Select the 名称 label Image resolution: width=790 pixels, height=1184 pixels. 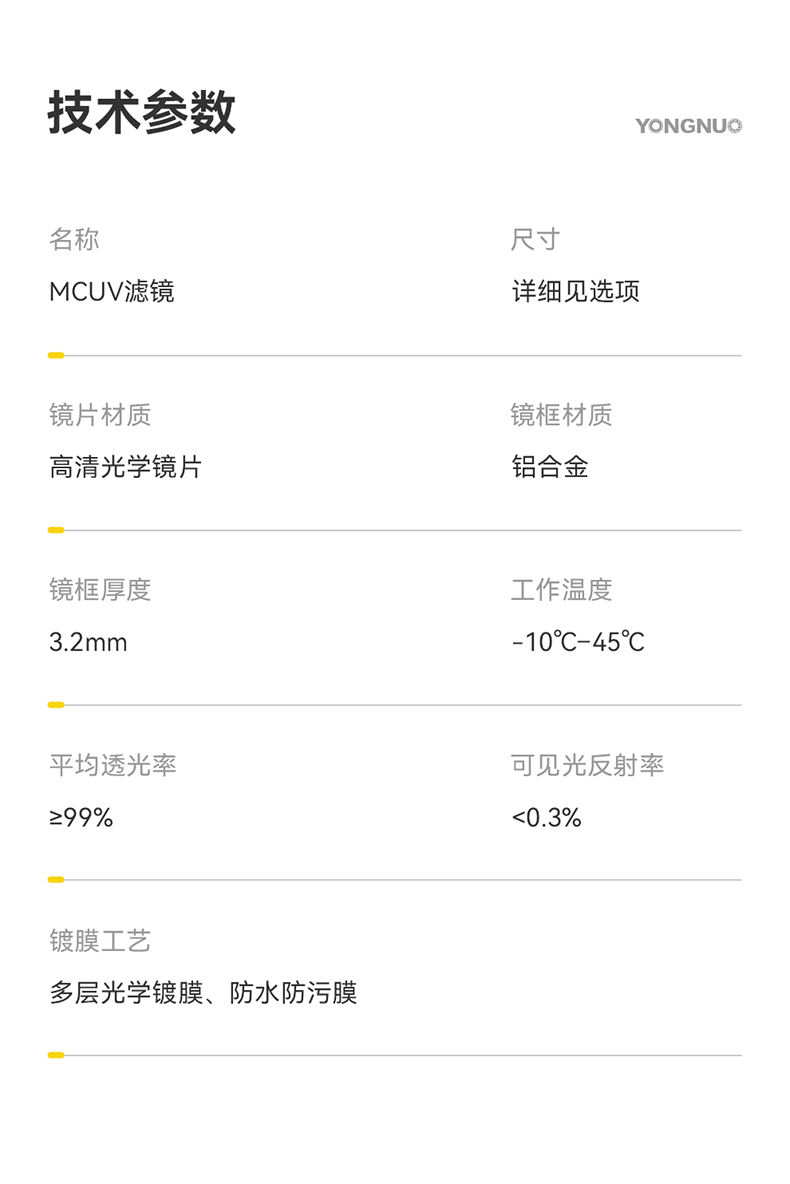[74, 240]
